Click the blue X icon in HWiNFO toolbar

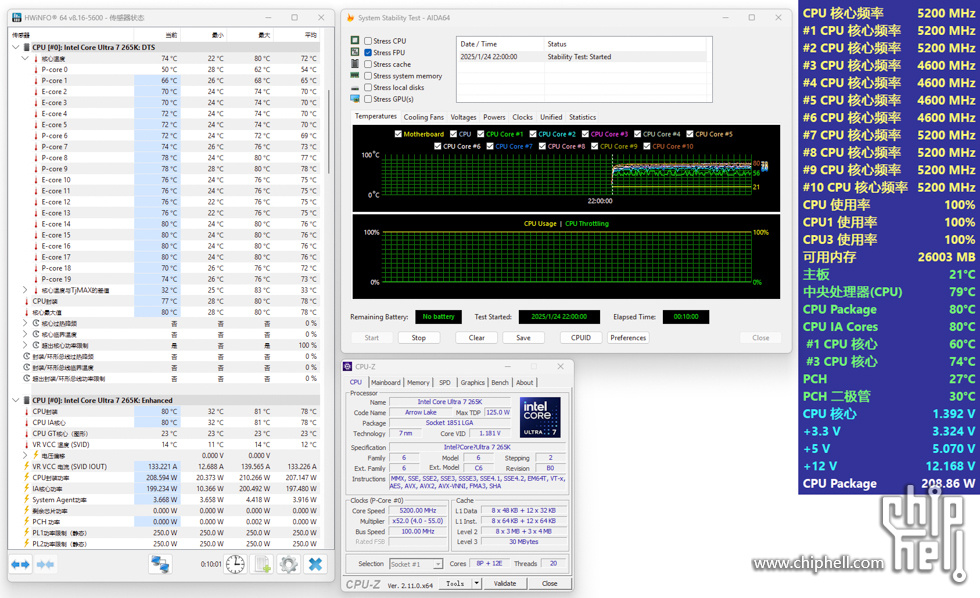[x=315, y=564]
